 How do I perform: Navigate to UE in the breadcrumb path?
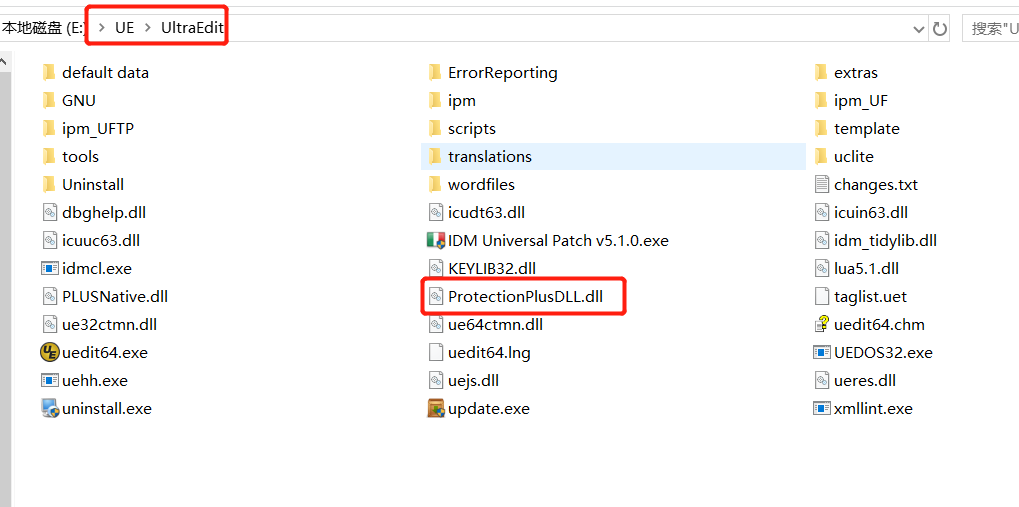click(124, 28)
